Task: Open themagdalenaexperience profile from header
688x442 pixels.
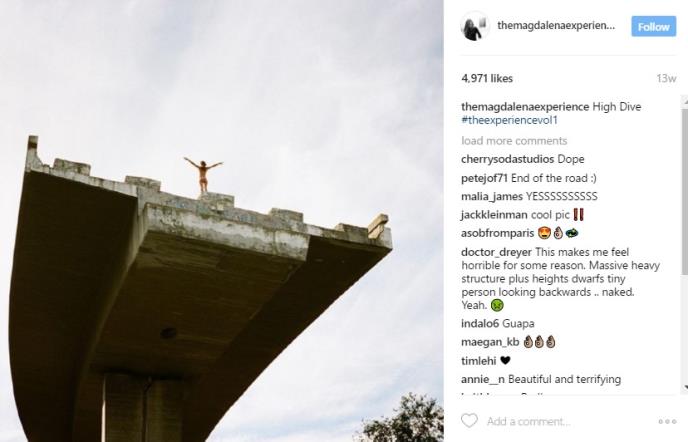Action: point(556,27)
